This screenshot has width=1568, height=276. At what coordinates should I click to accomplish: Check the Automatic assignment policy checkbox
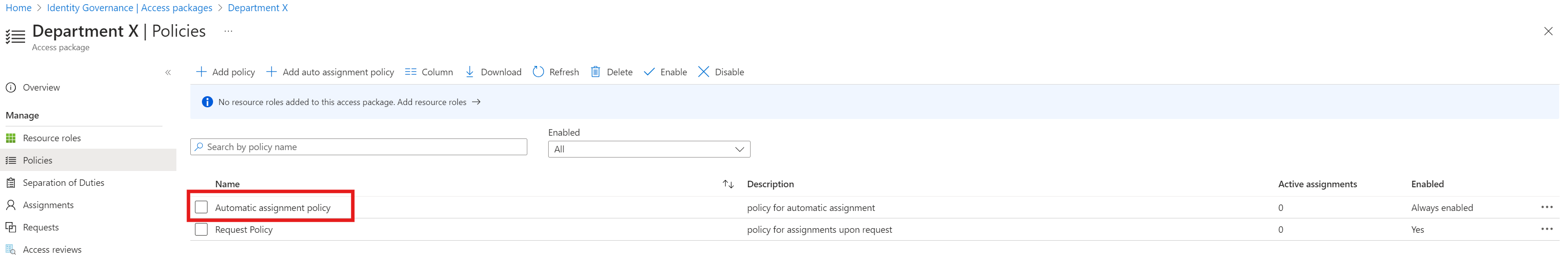(201, 207)
